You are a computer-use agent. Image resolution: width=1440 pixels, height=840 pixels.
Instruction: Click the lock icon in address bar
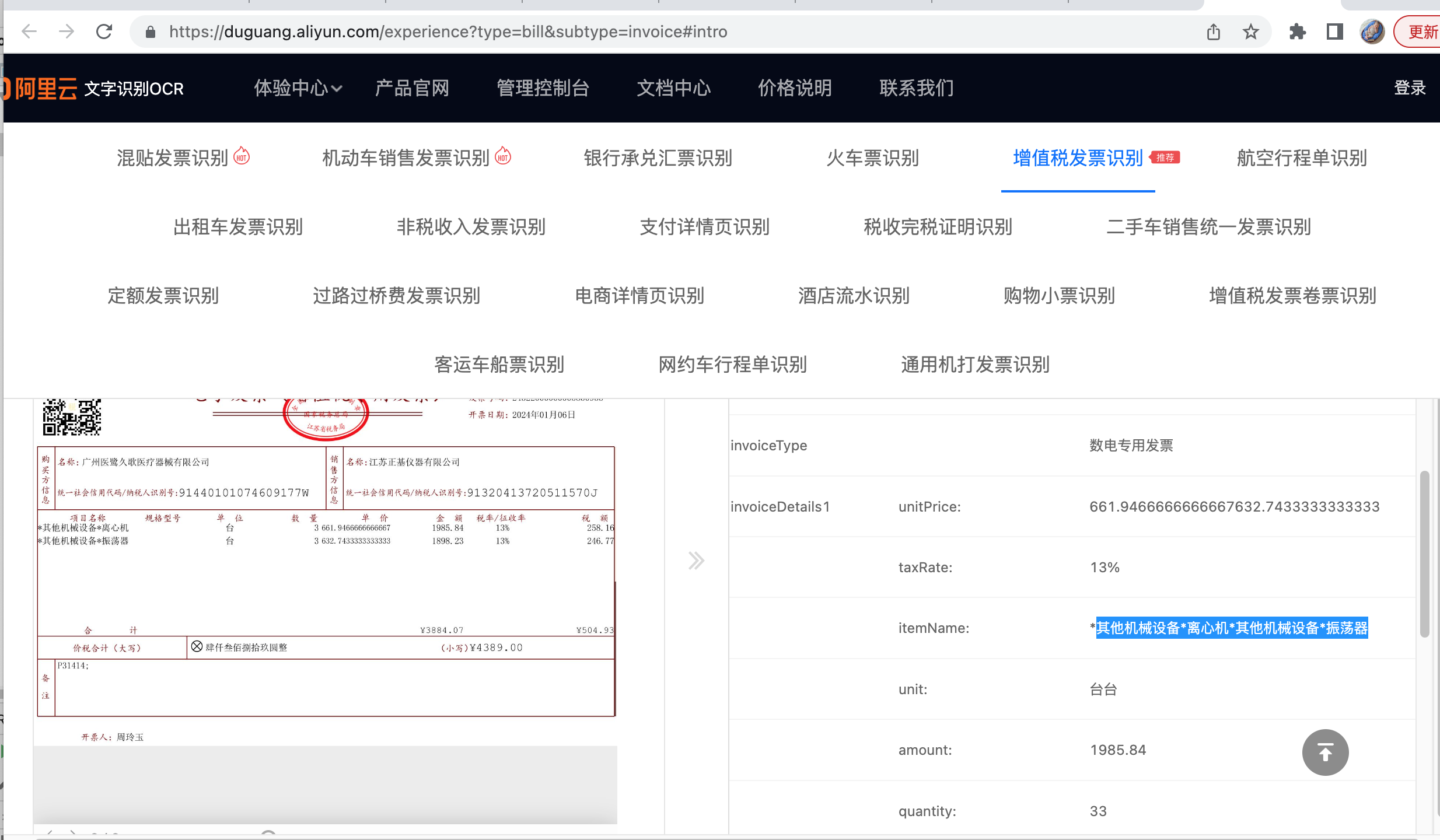(x=151, y=32)
